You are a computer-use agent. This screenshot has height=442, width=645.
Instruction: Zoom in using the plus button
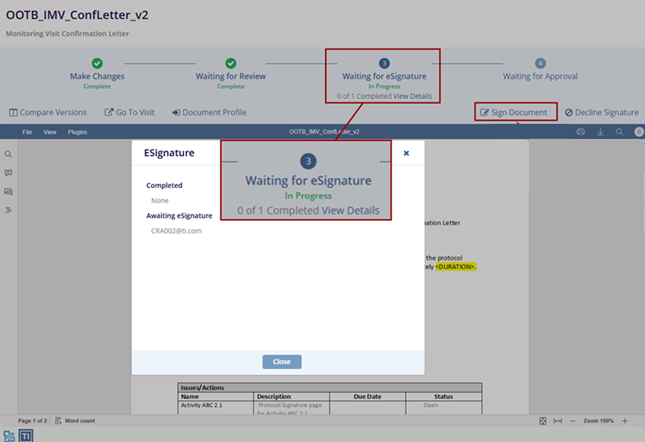click(x=625, y=421)
